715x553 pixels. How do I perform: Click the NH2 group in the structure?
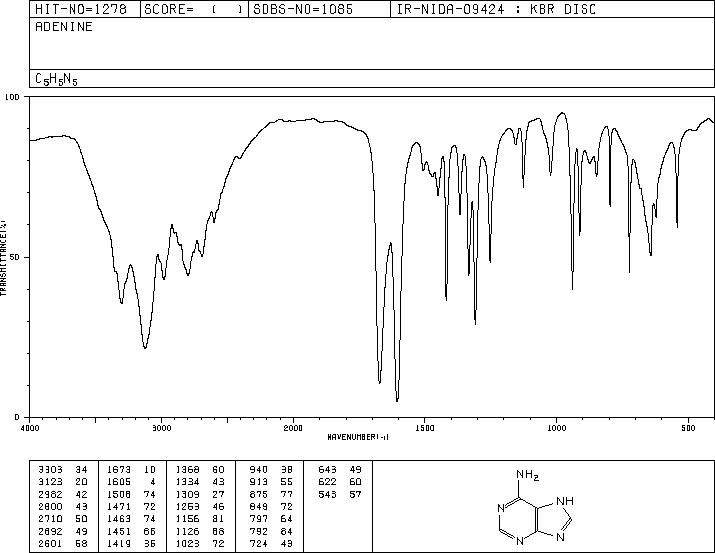(x=528, y=475)
